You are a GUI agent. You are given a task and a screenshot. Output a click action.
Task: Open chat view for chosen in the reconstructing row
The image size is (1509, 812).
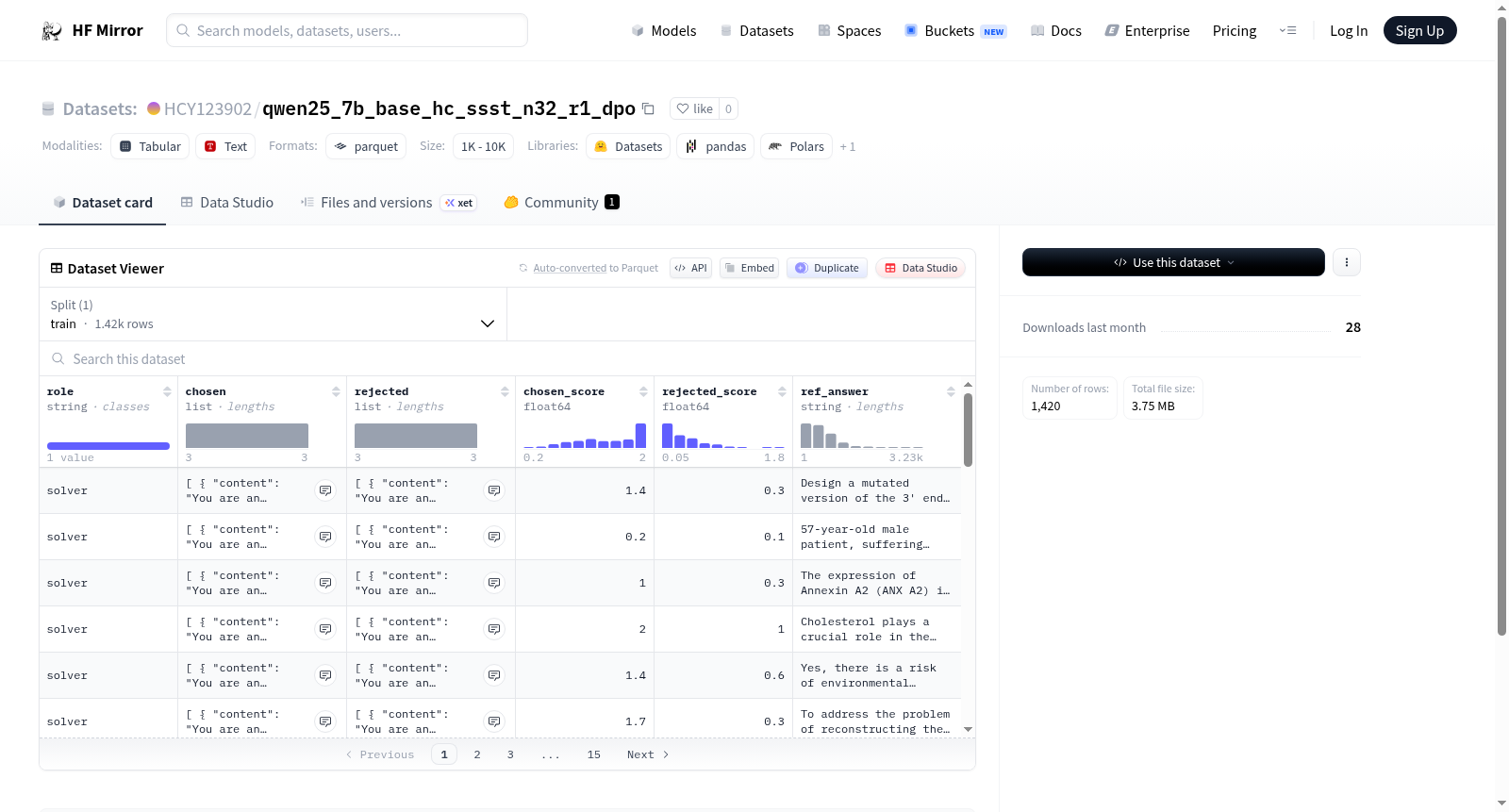coord(325,721)
